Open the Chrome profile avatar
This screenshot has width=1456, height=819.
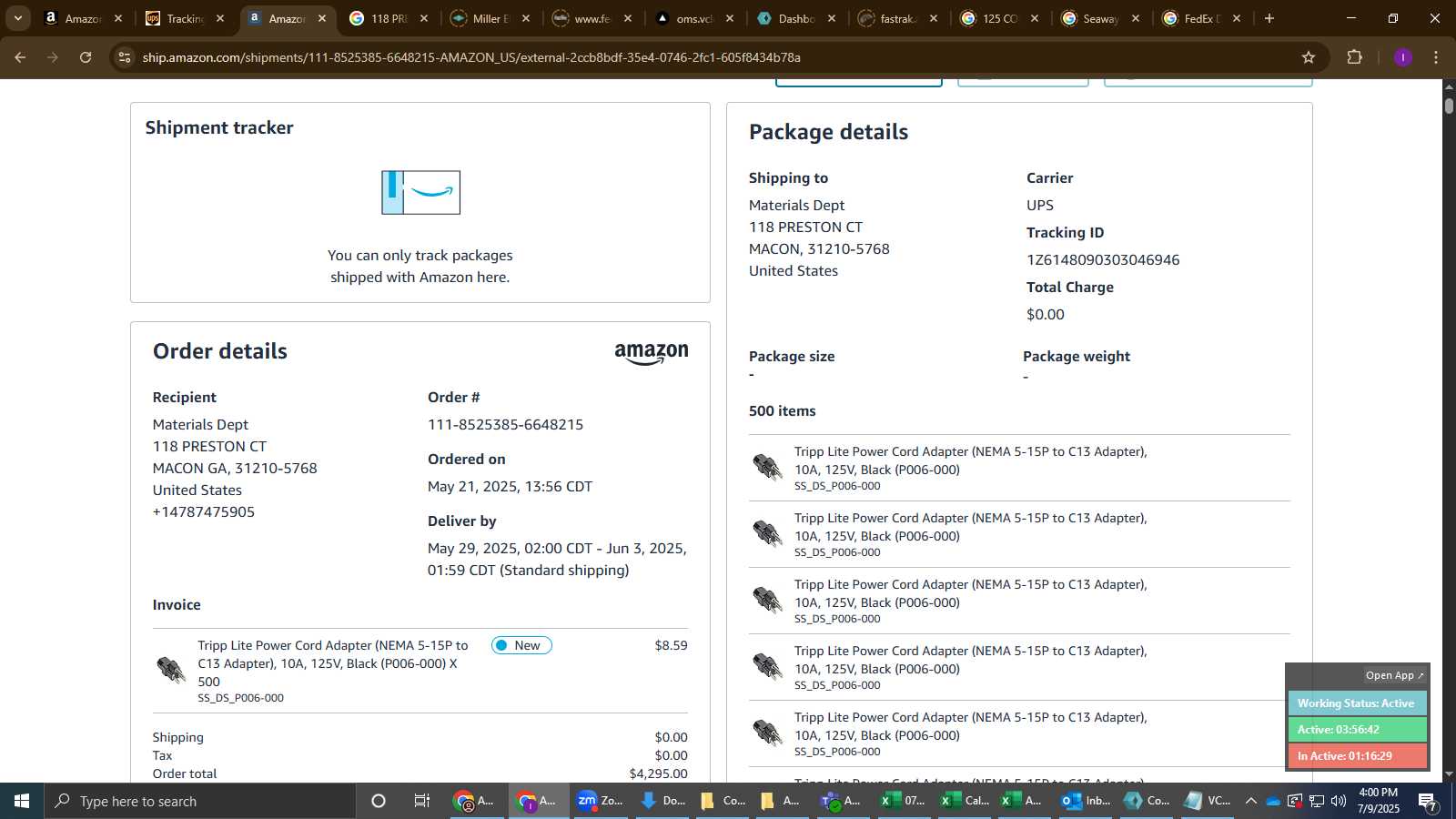click(1402, 57)
